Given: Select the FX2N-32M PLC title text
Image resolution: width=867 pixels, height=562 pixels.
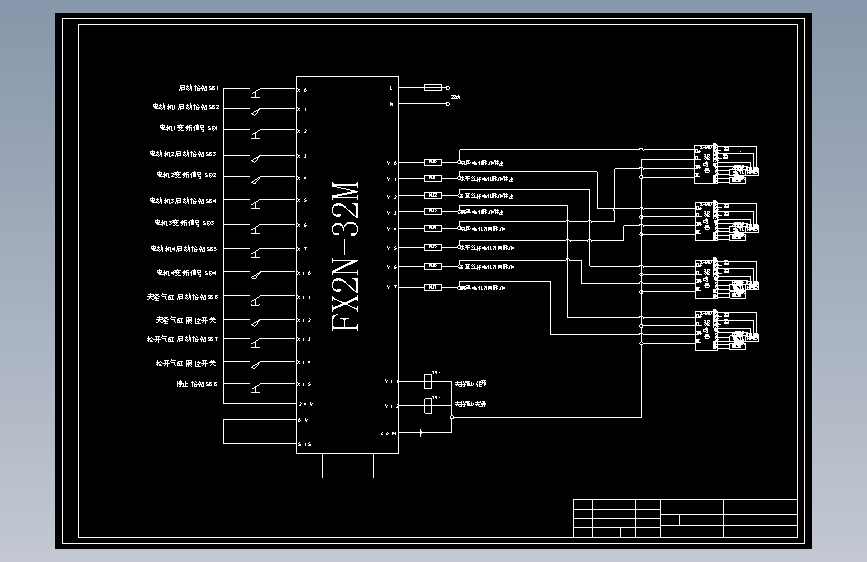Looking at the screenshot, I should tap(346, 256).
